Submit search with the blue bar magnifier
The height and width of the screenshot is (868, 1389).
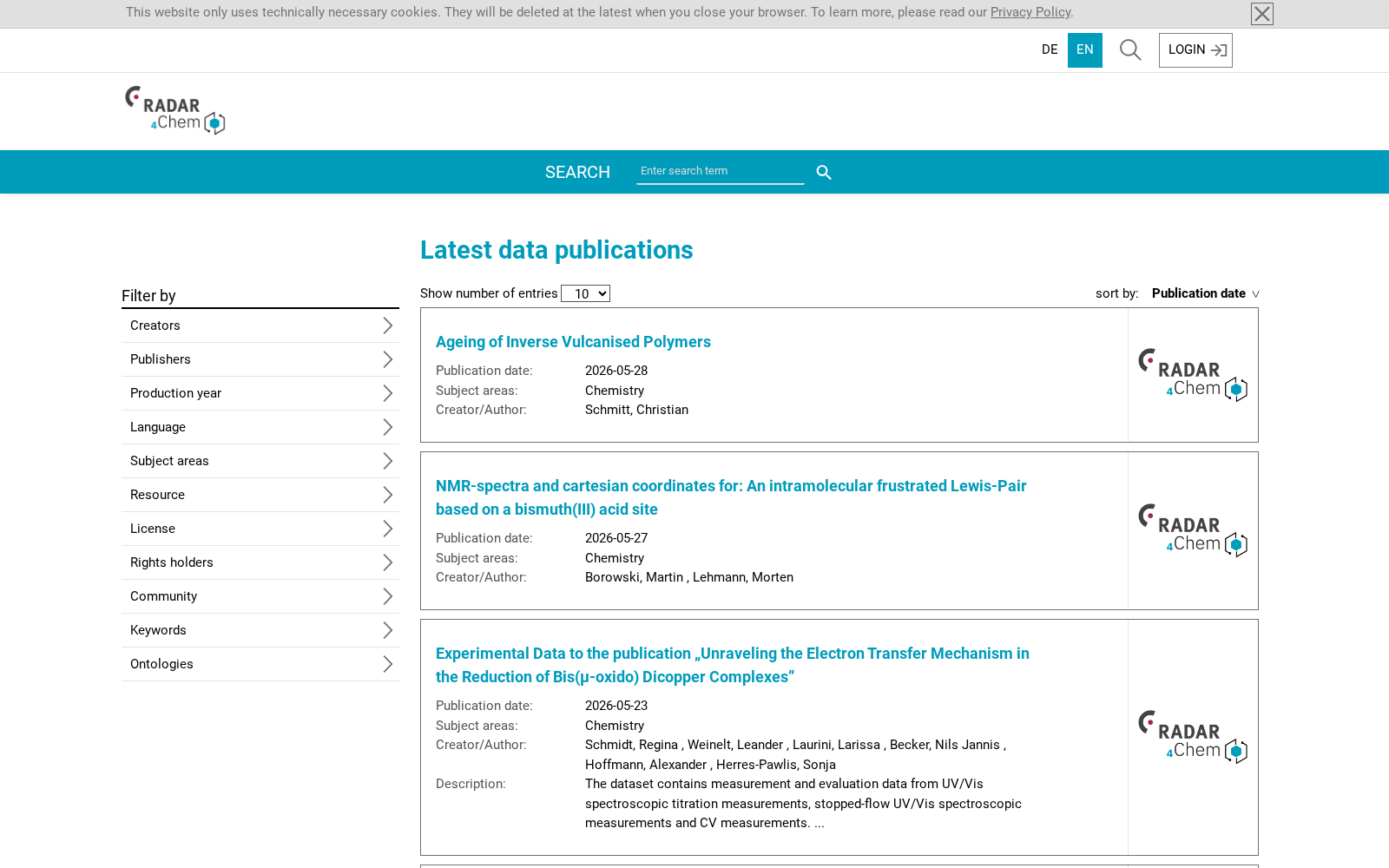pyautogui.click(x=824, y=173)
